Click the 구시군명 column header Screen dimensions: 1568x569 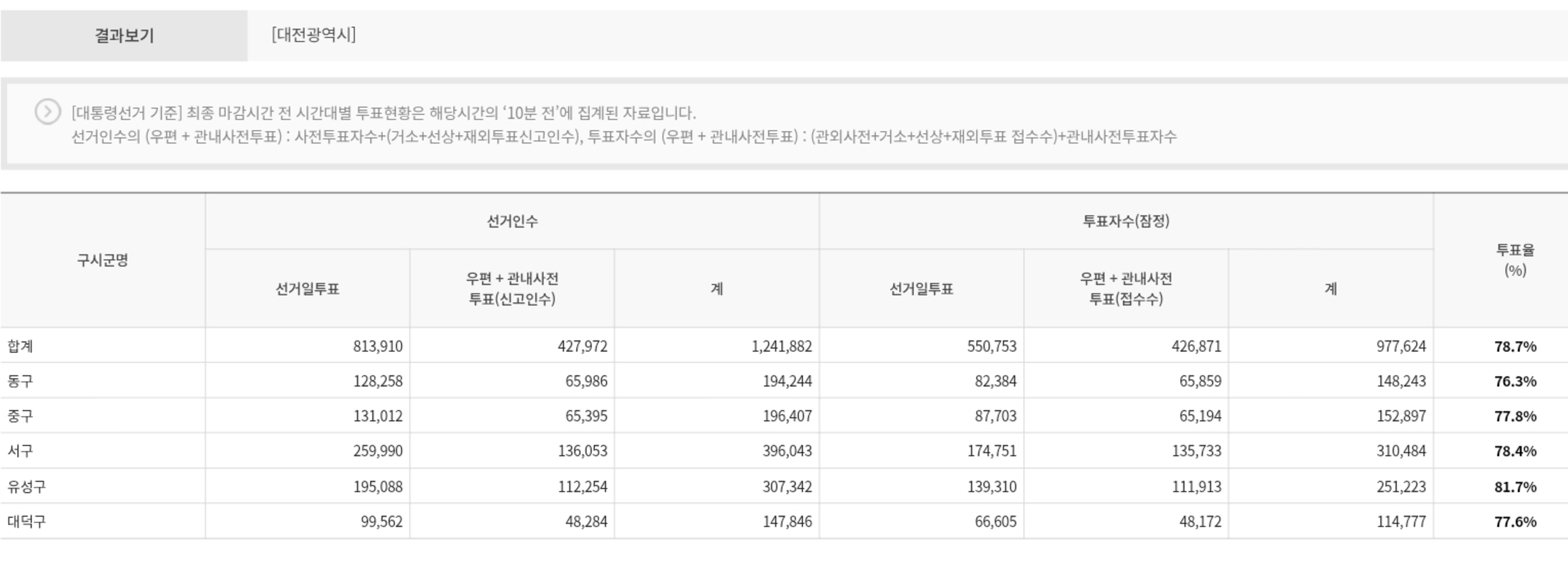[102, 261]
